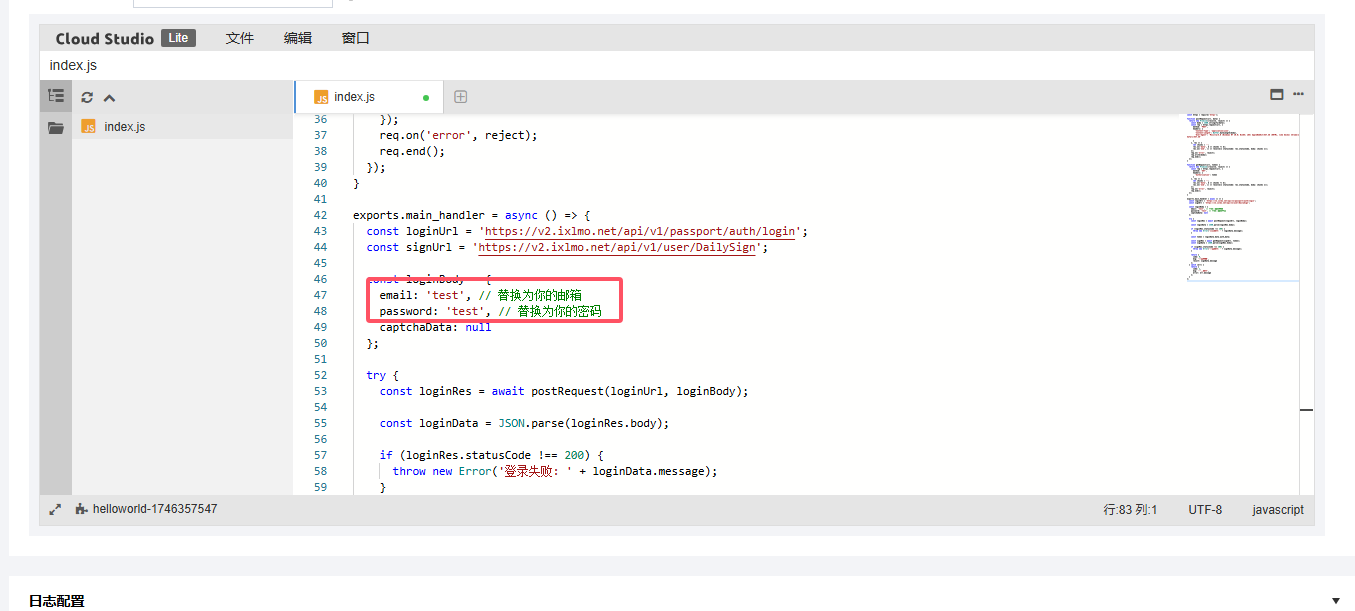Viewport: 1355px width, 611px height.
Task: Click the line and column indicator 行:83 列:1
Action: [x=1129, y=510]
